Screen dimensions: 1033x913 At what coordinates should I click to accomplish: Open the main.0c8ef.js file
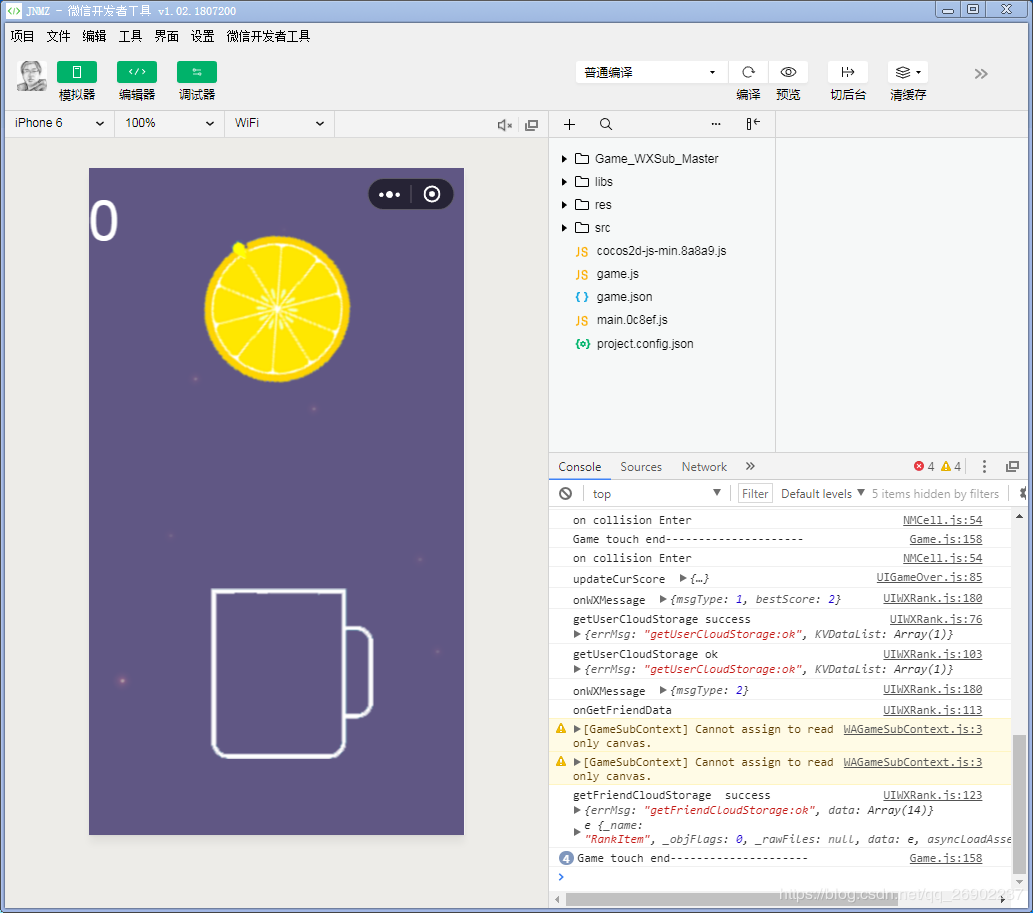coord(631,320)
